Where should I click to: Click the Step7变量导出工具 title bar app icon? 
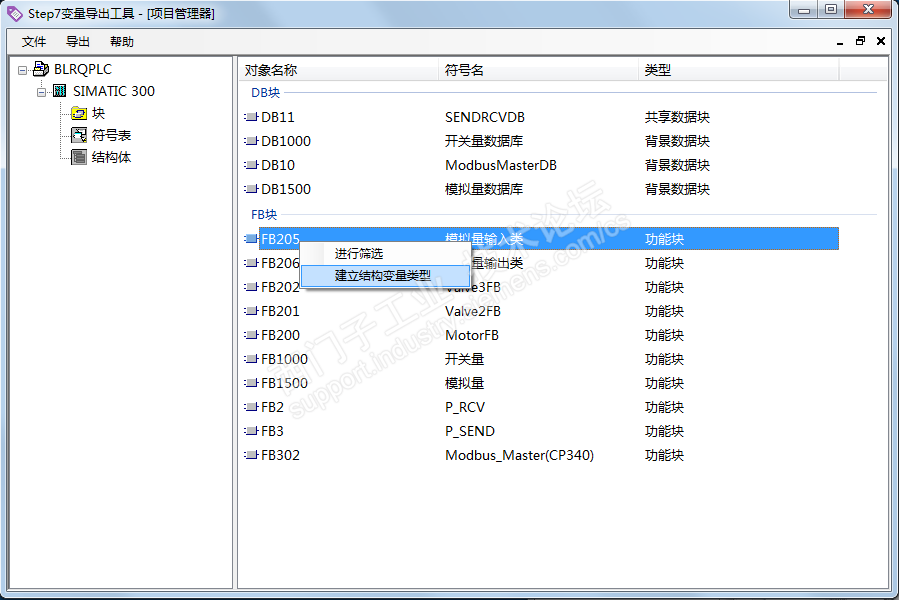click(x=14, y=14)
